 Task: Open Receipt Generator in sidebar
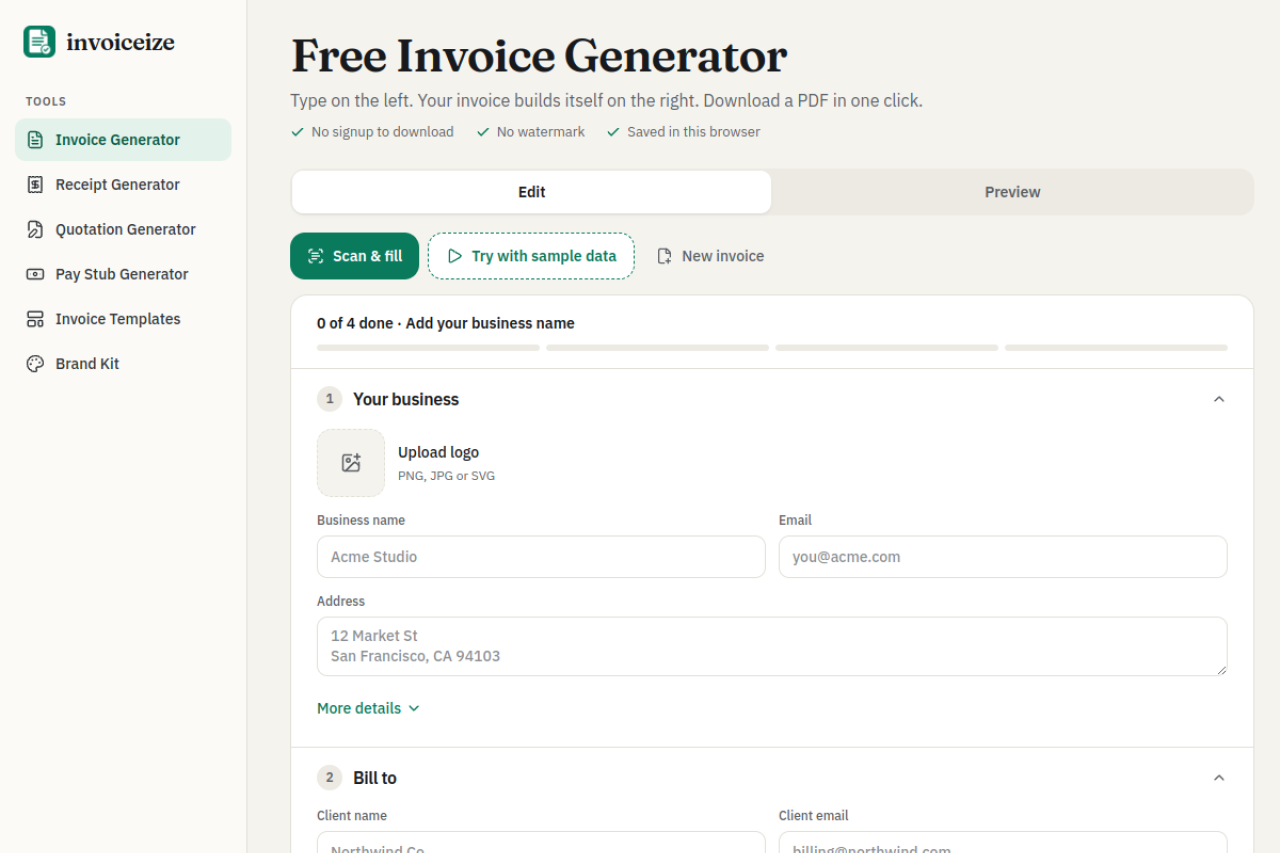tap(123, 185)
